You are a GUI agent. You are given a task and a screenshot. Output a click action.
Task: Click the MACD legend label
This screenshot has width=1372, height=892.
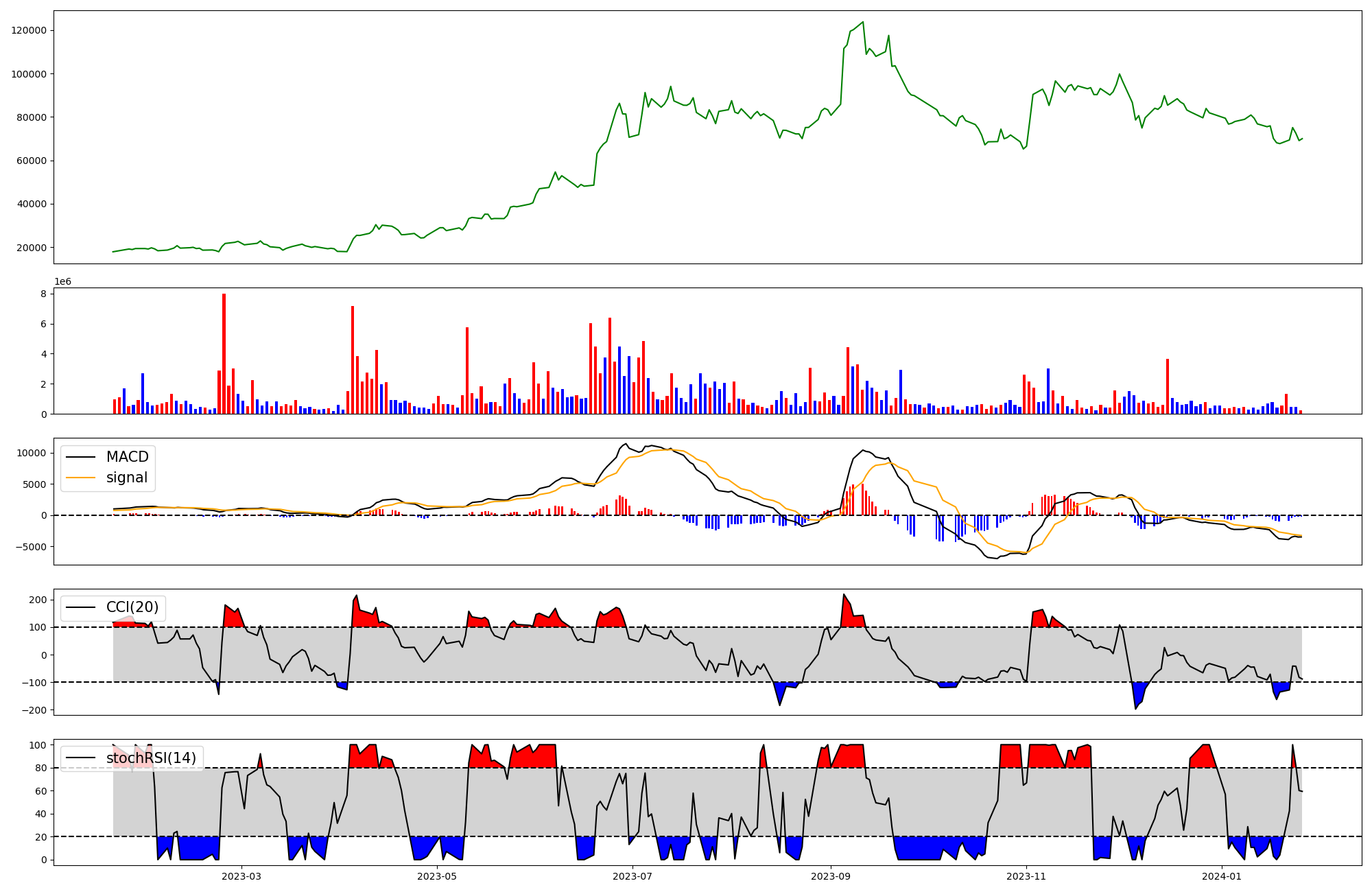click(x=127, y=457)
